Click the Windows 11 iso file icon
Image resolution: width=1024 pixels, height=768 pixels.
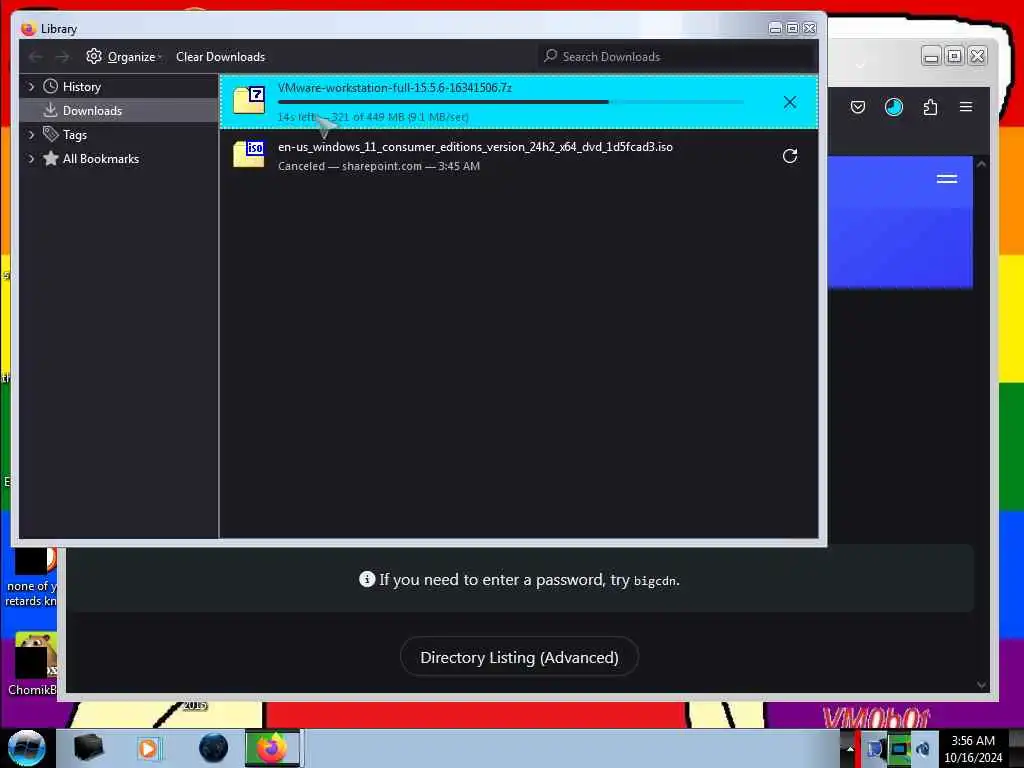[249, 154]
